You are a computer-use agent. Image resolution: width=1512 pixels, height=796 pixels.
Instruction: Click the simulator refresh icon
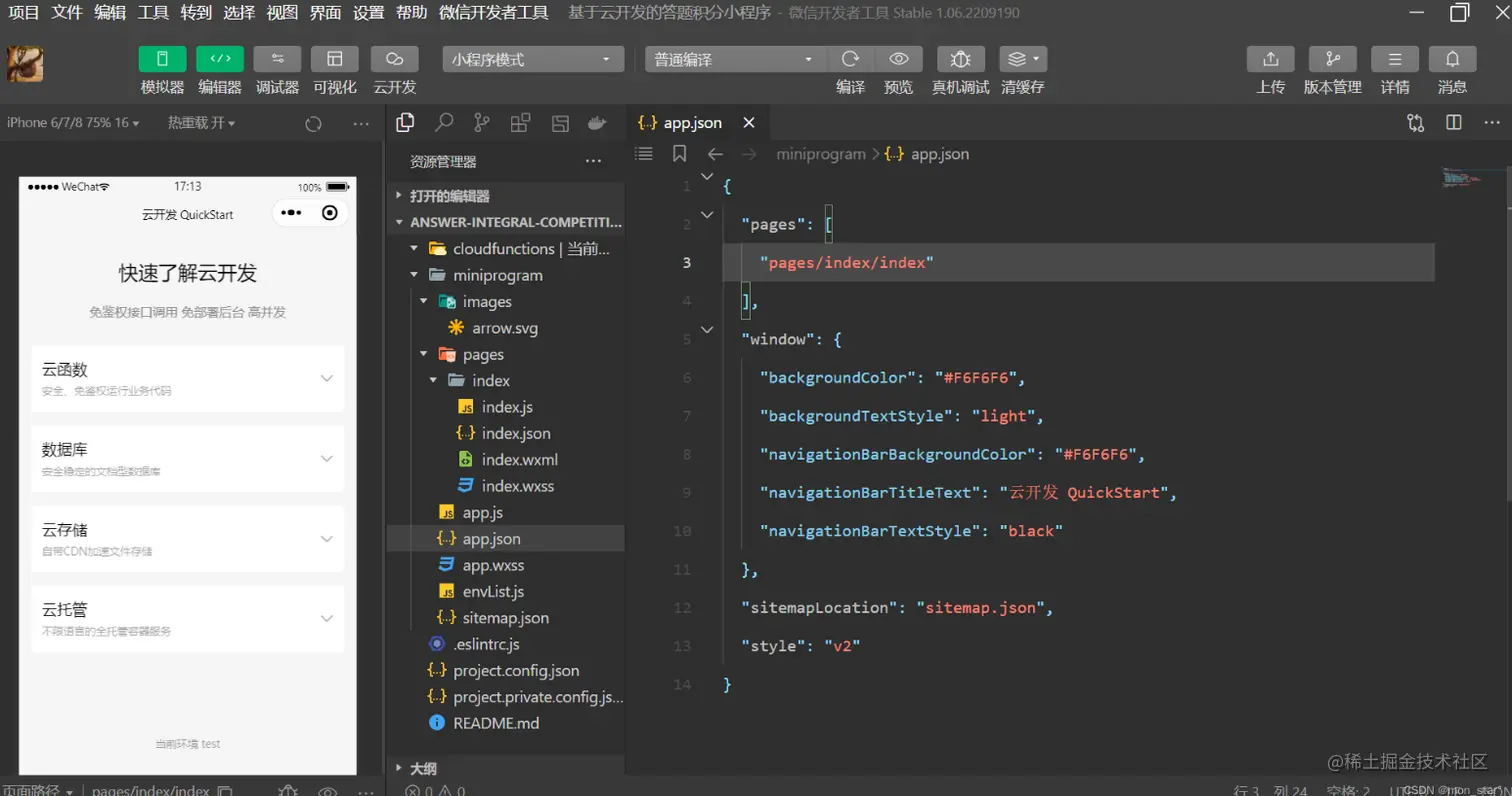313,124
